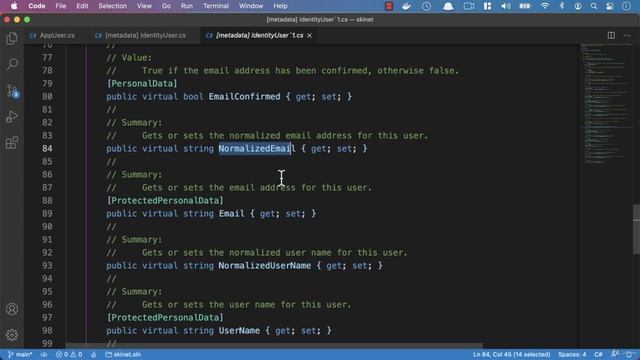Click the red icon in the menu bar
Screen dimensions: 640x360
[x=389, y=6]
